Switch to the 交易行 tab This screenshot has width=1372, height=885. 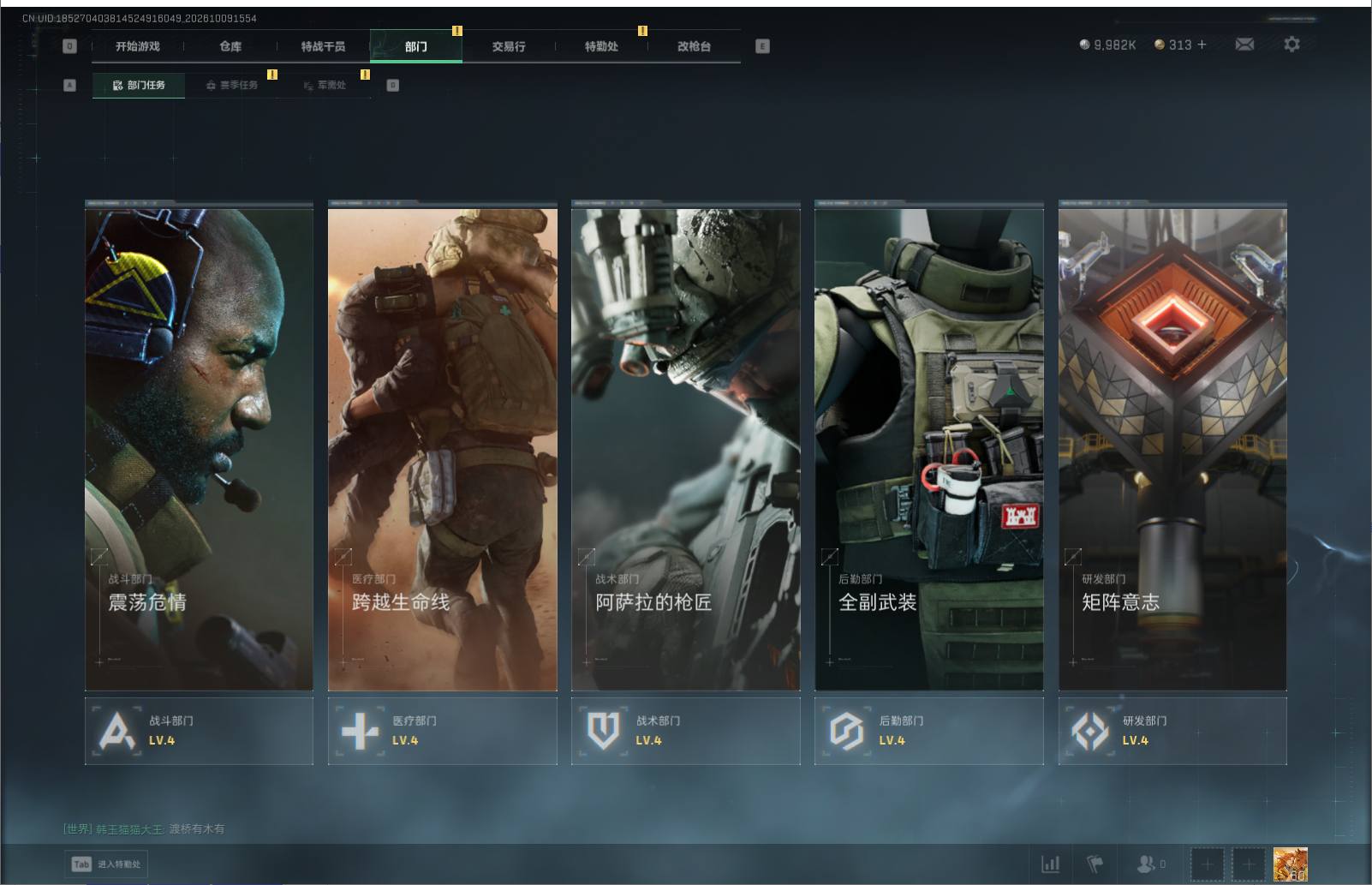click(509, 46)
